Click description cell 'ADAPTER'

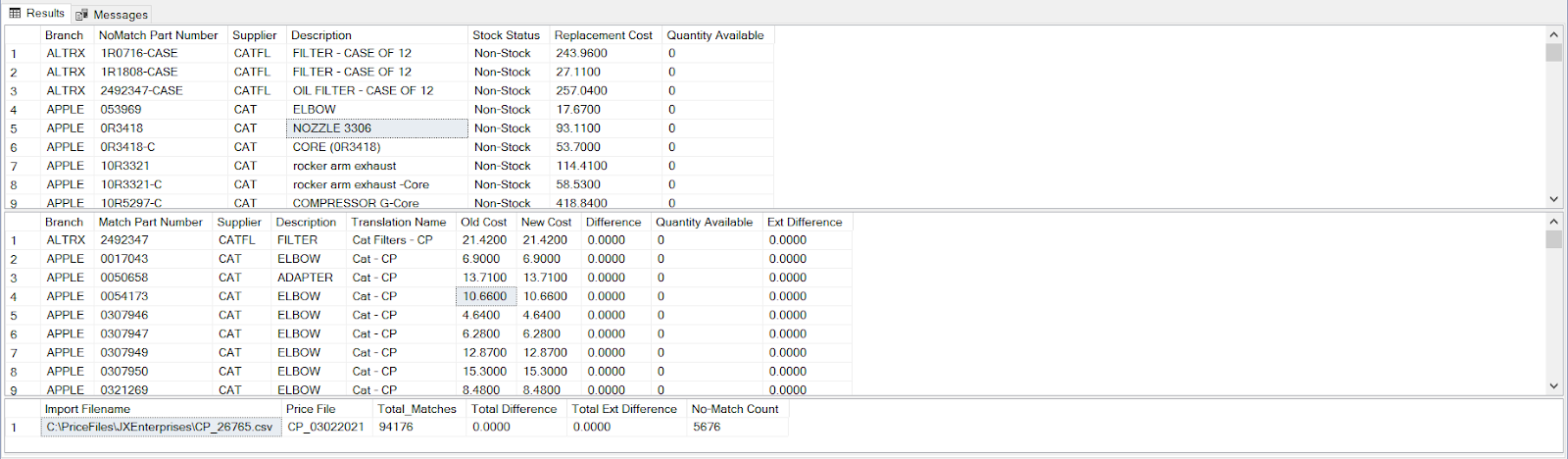pyautogui.click(x=310, y=278)
